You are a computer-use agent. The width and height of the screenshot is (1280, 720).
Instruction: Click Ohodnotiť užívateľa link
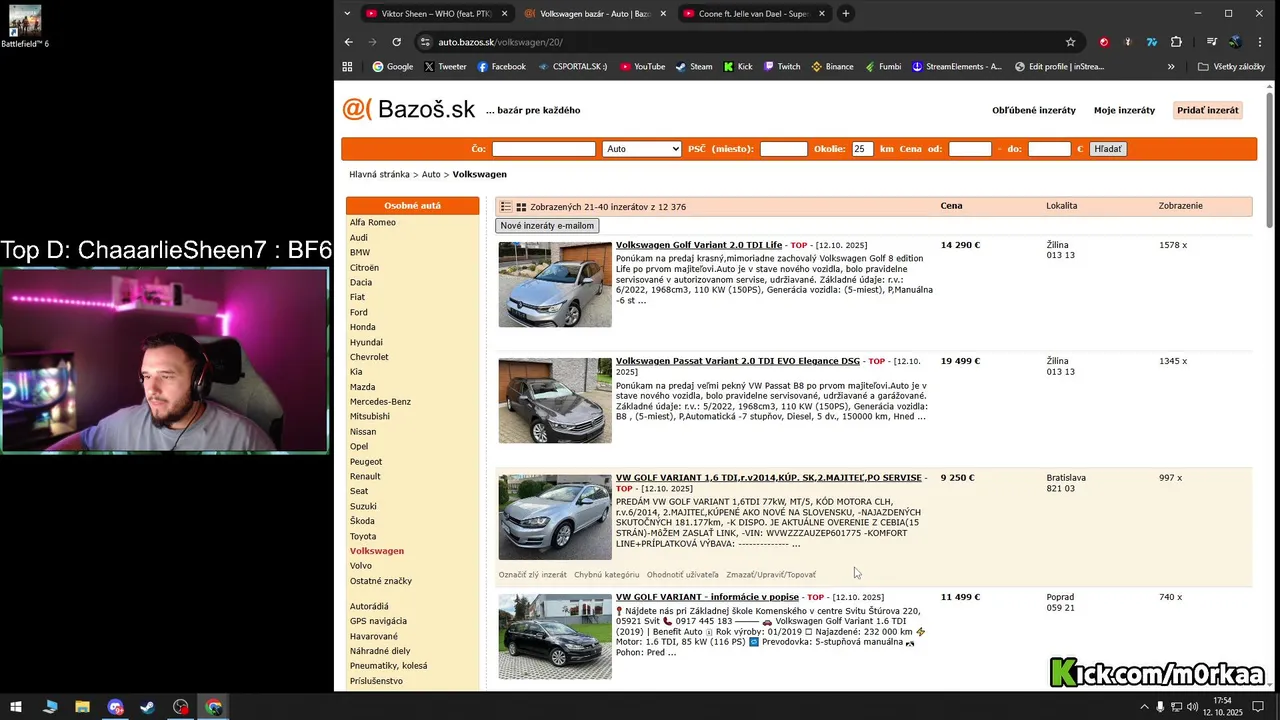point(683,575)
